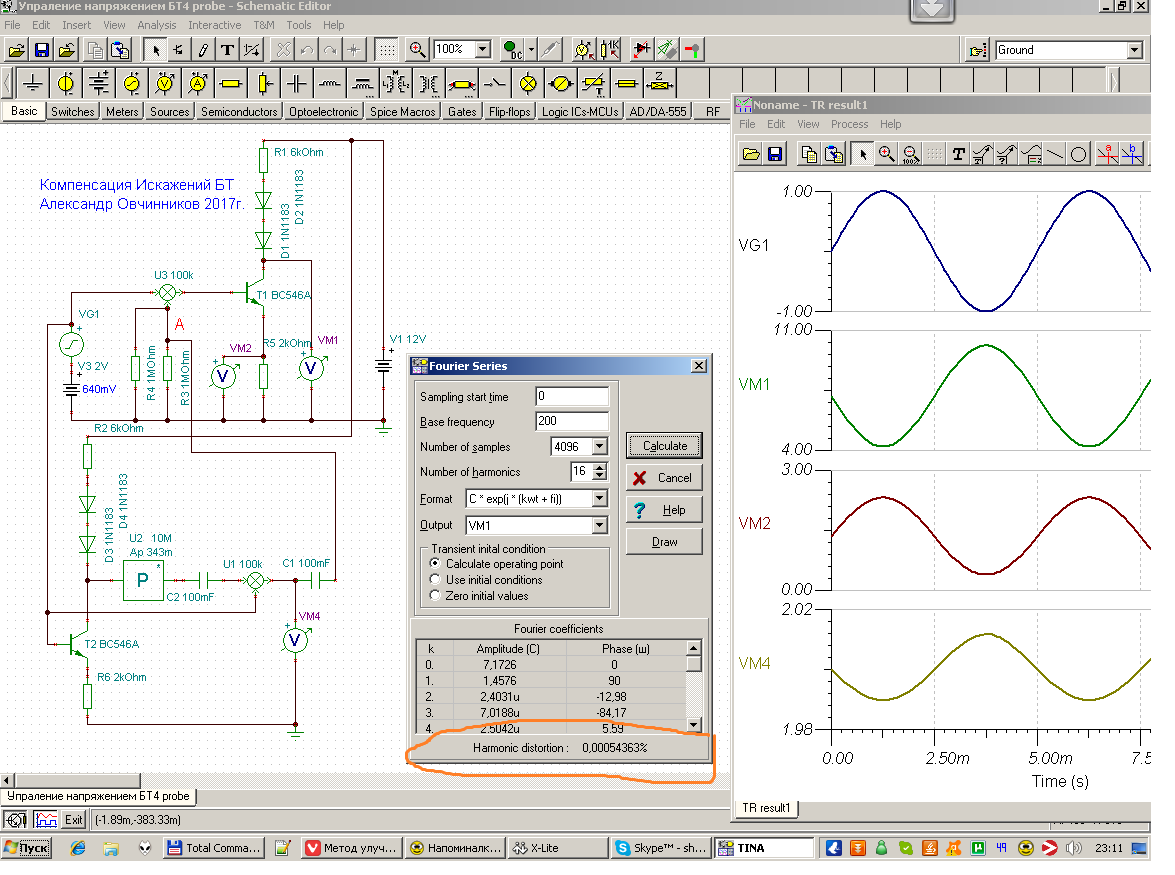Open the Number of samples dropdown
This screenshot has width=1175, height=875.
[599, 446]
